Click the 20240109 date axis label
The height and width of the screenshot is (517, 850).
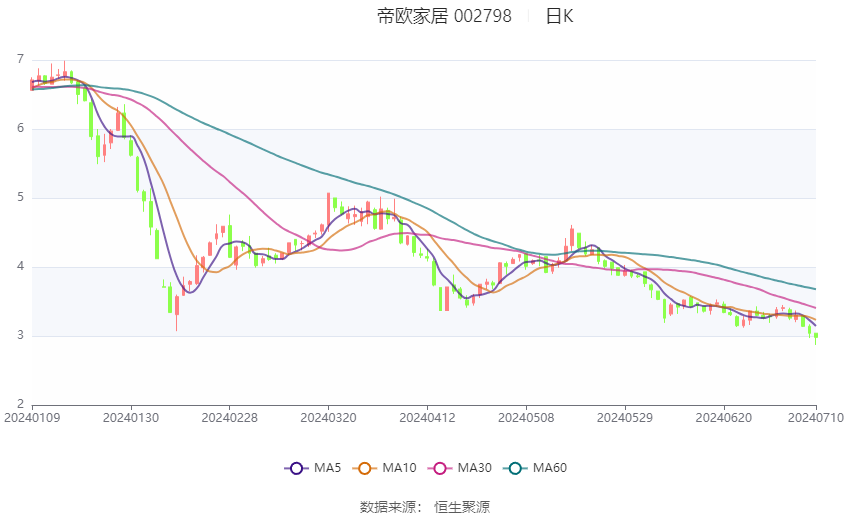point(32,418)
